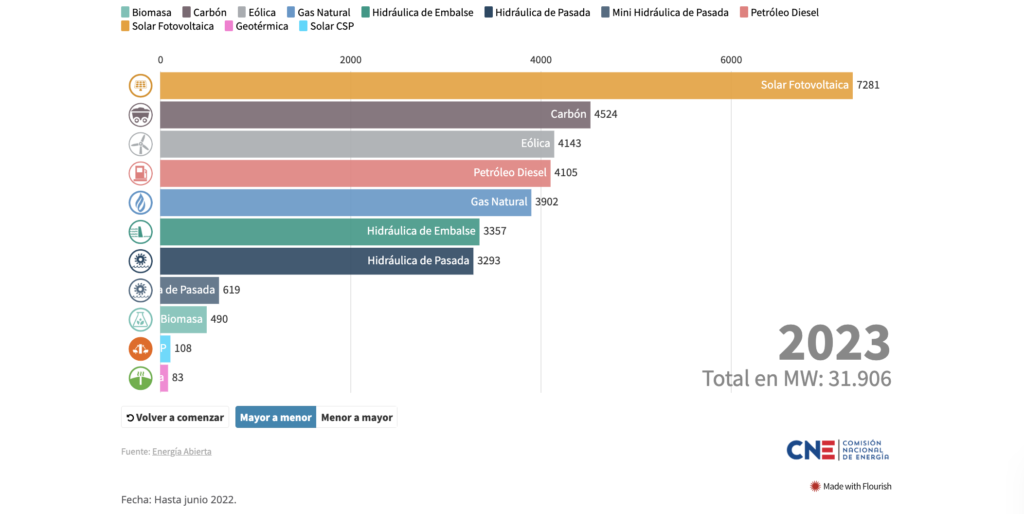Click the flame icon beside Gas Natural
The height and width of the screenshot is (514, 1024).
click(140, 202)
